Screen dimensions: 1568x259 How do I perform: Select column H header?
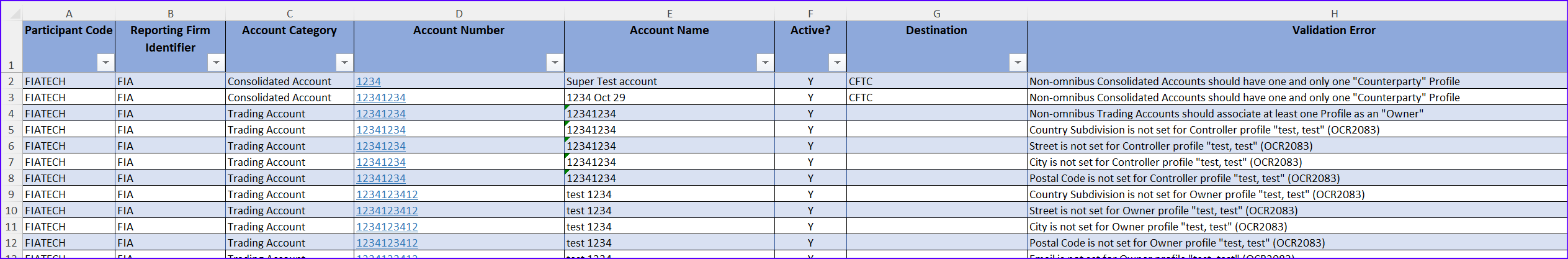(1334, 14)
